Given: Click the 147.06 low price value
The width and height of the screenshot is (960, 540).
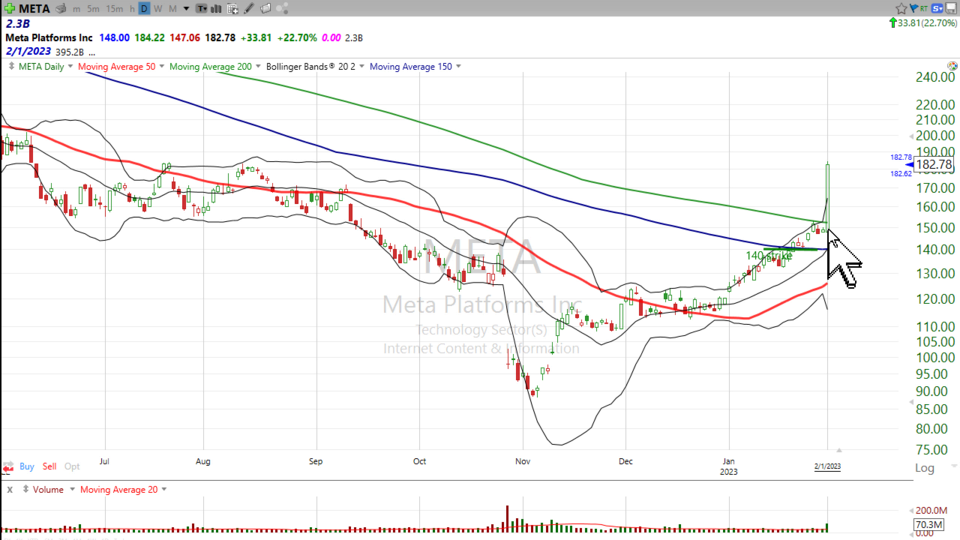Looking at the screenshot, I should 184,37.
